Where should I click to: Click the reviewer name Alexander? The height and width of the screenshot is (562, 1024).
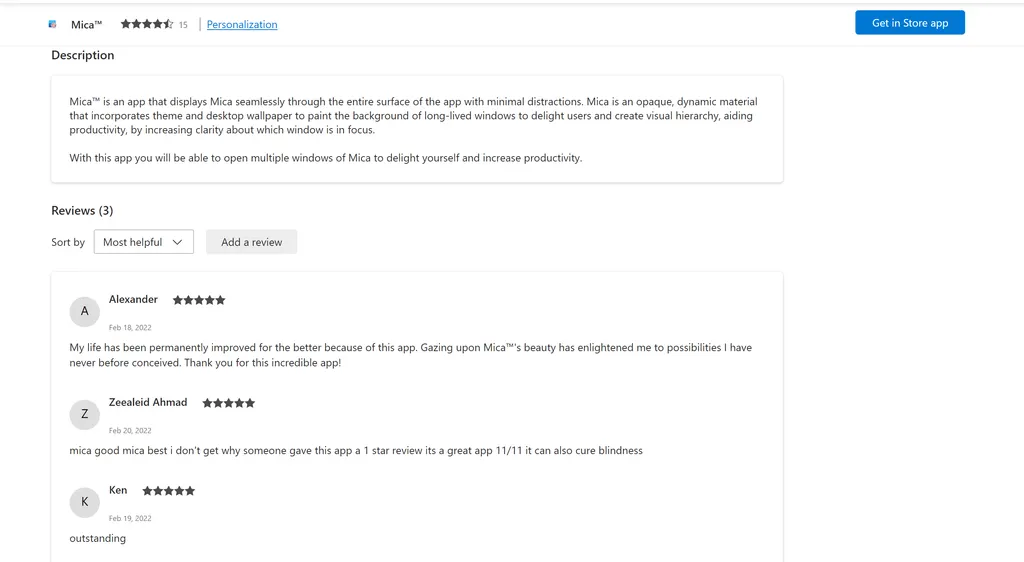[x=133, y=299]
